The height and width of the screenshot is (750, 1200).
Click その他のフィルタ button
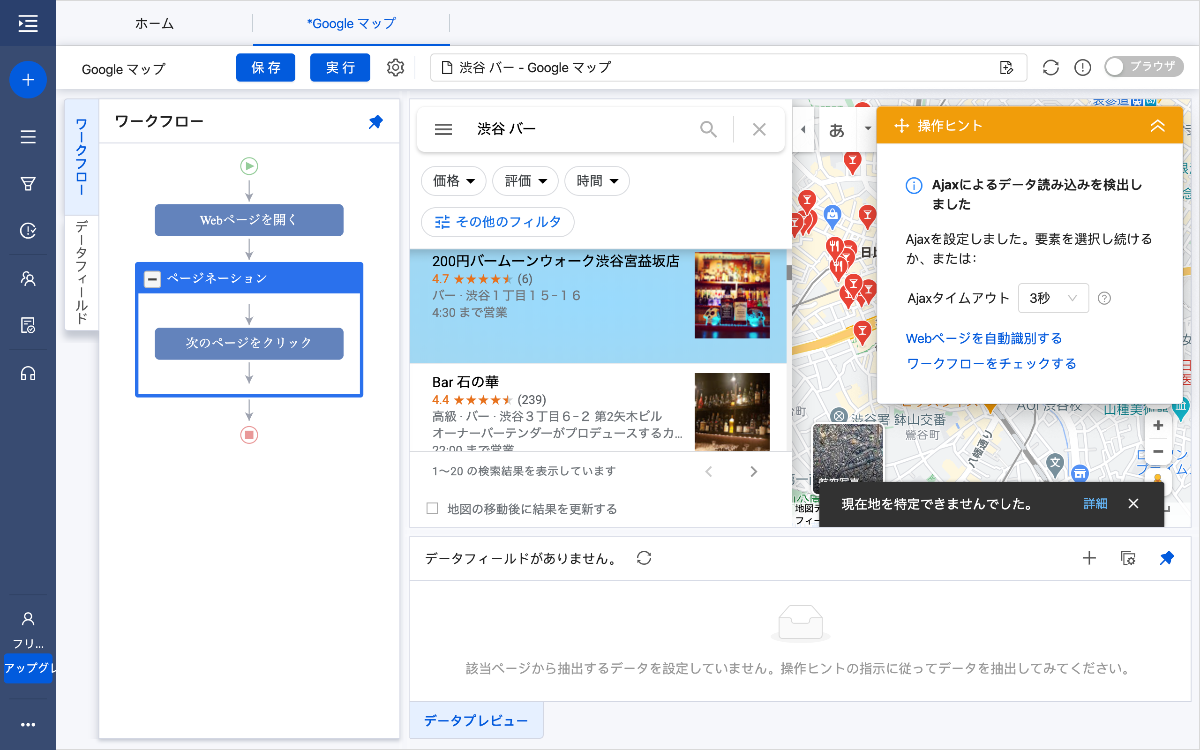tap(498, 222)
